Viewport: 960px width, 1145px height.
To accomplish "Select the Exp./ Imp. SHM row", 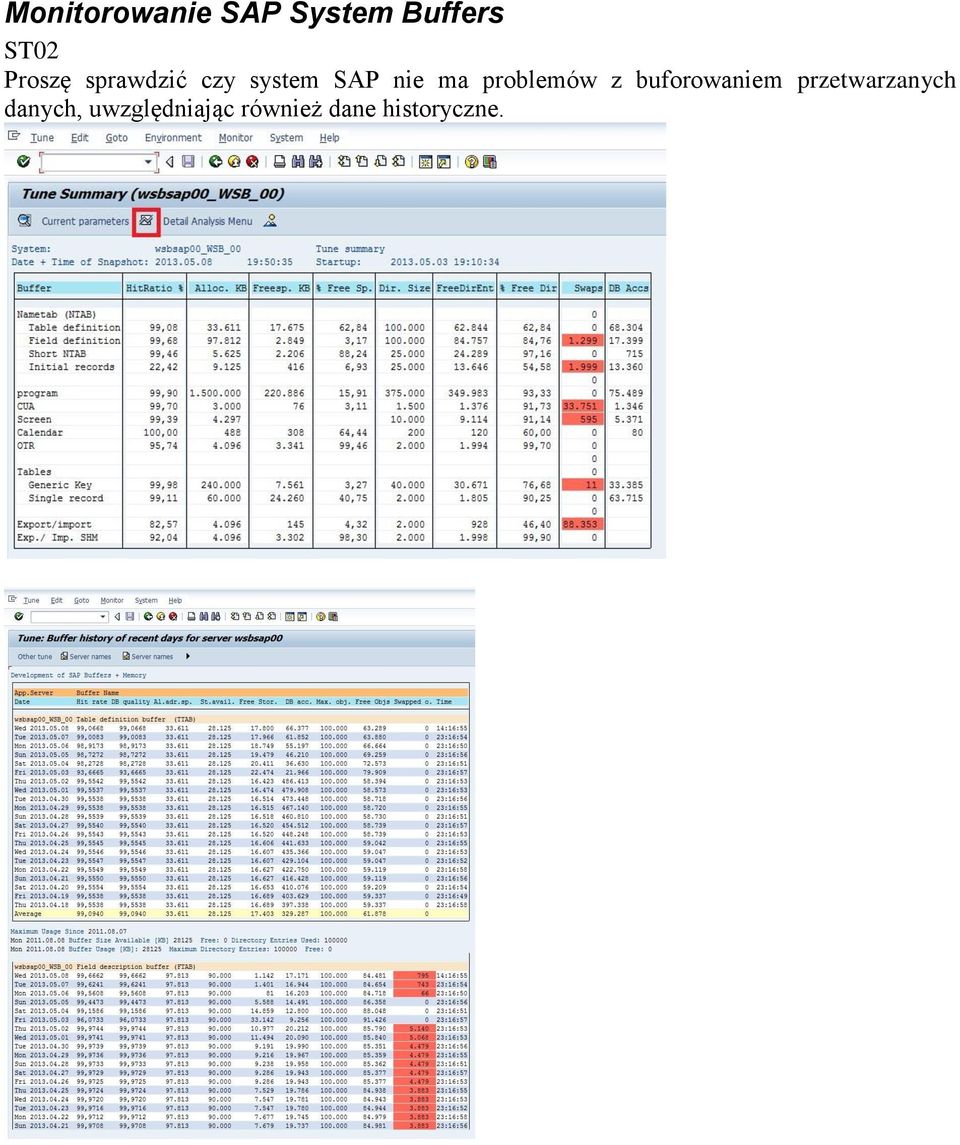I will point(333,537).
